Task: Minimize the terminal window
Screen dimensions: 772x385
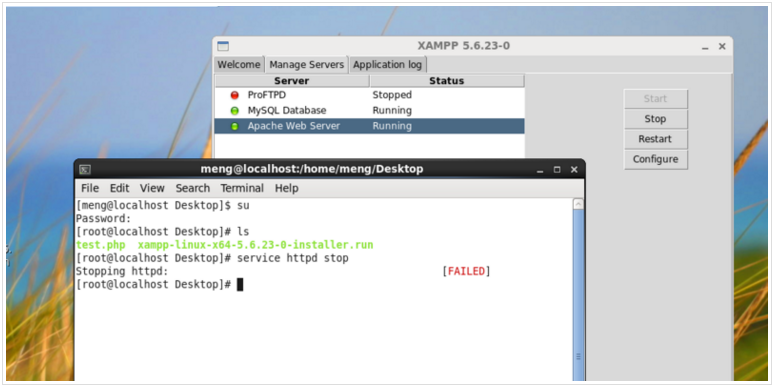Action: (x=541, y=170)
